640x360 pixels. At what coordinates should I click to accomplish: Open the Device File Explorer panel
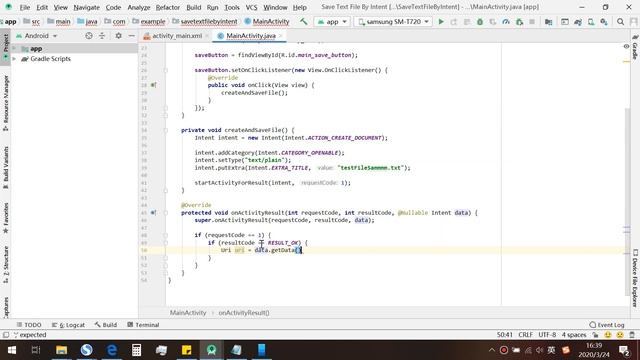click(x=635, y=278)
